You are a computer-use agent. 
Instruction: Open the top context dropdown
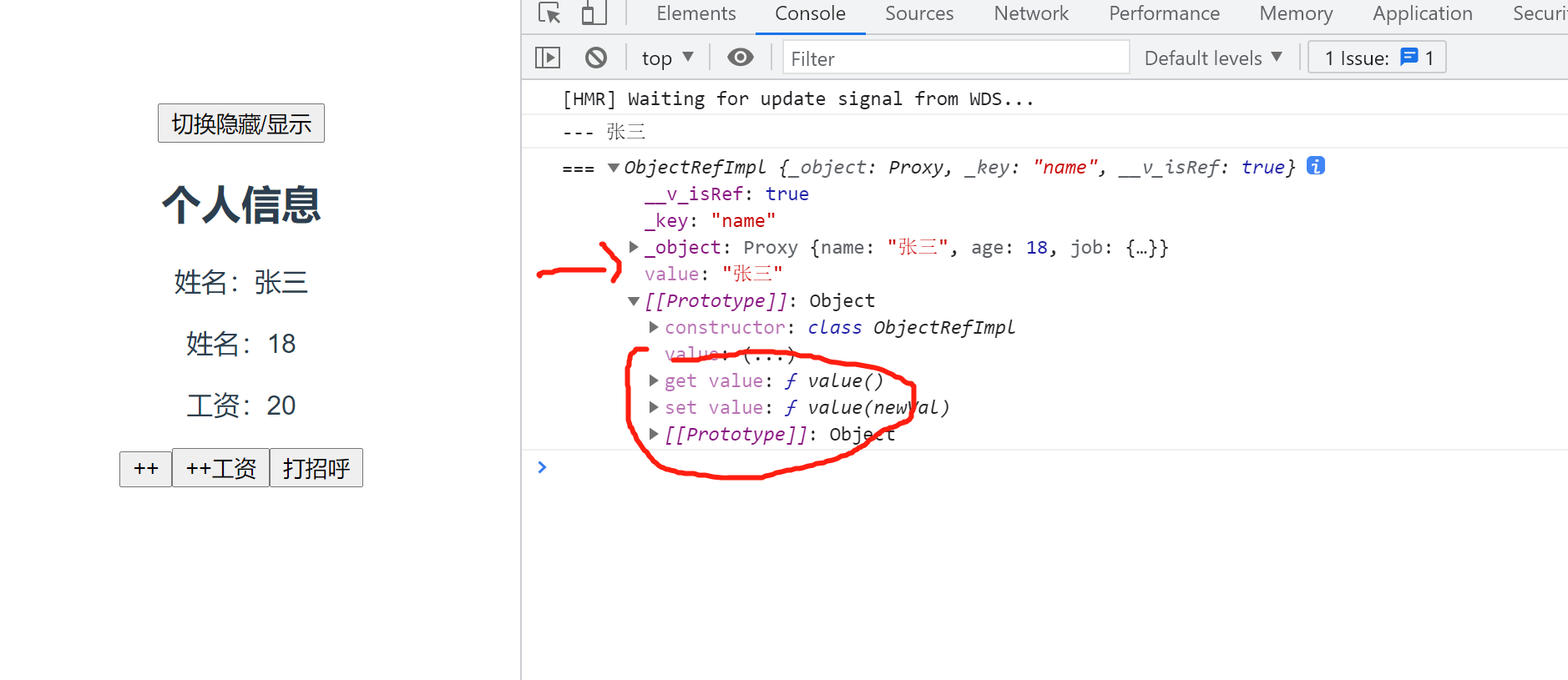point(667,58)
